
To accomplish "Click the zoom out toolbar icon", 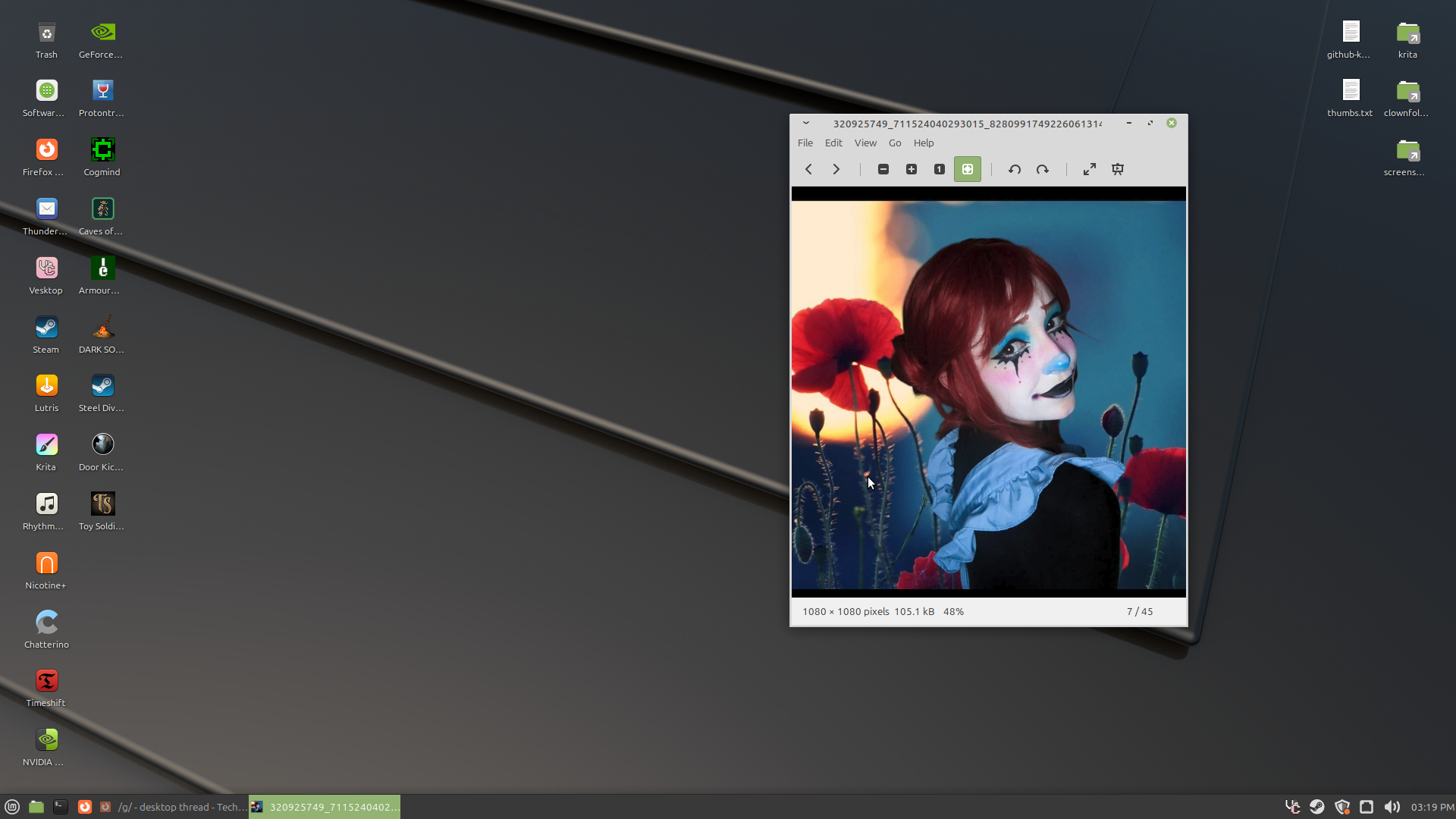I will (883, 169).
